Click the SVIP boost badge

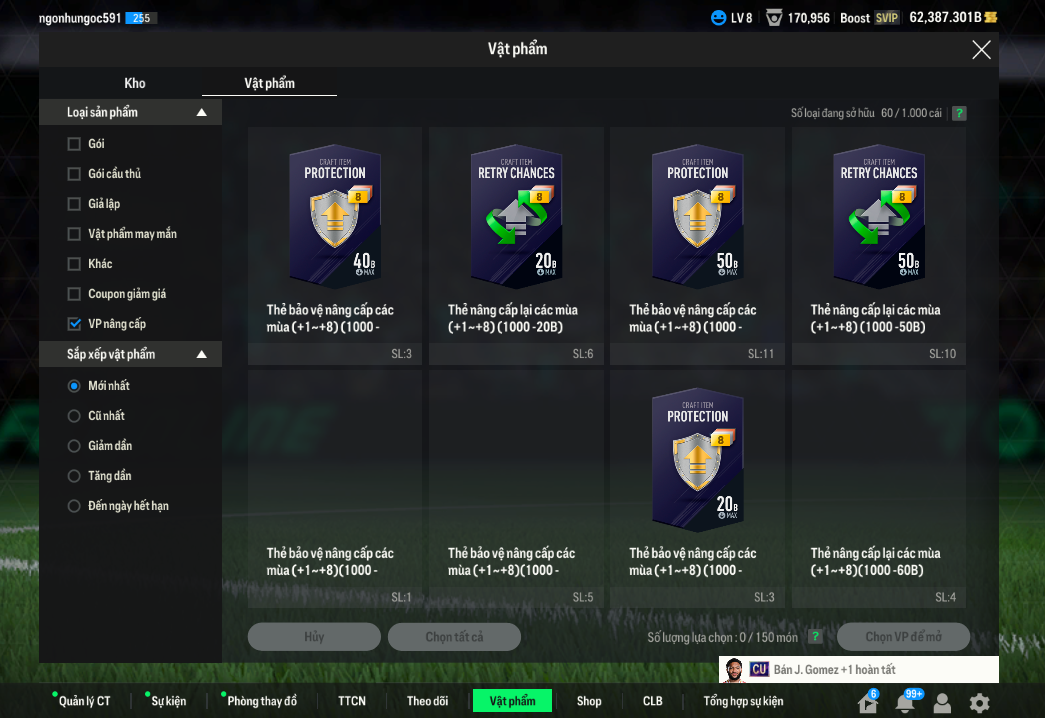tap(886, 18)
